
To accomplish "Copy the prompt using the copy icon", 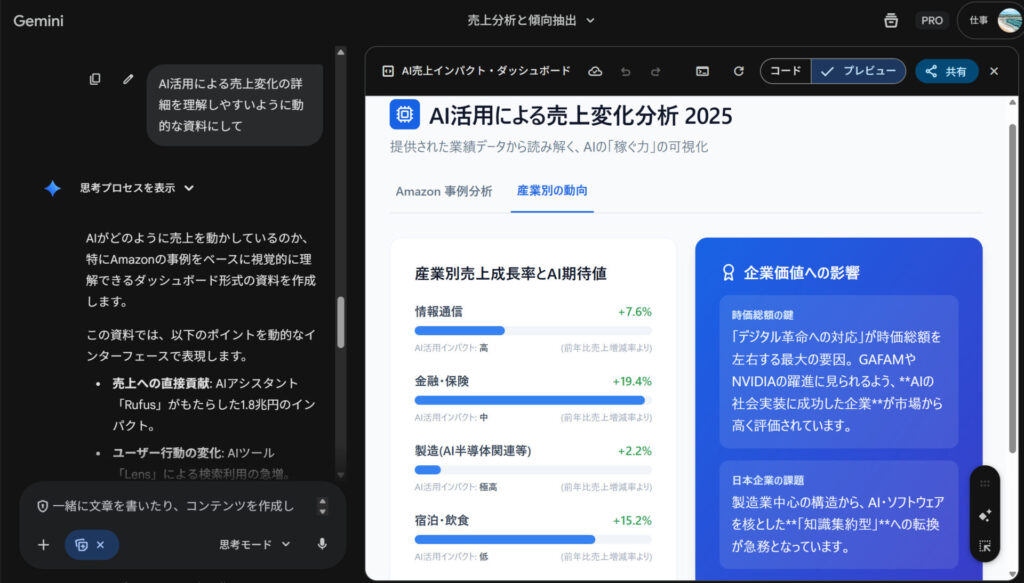I will coord(95,79).
